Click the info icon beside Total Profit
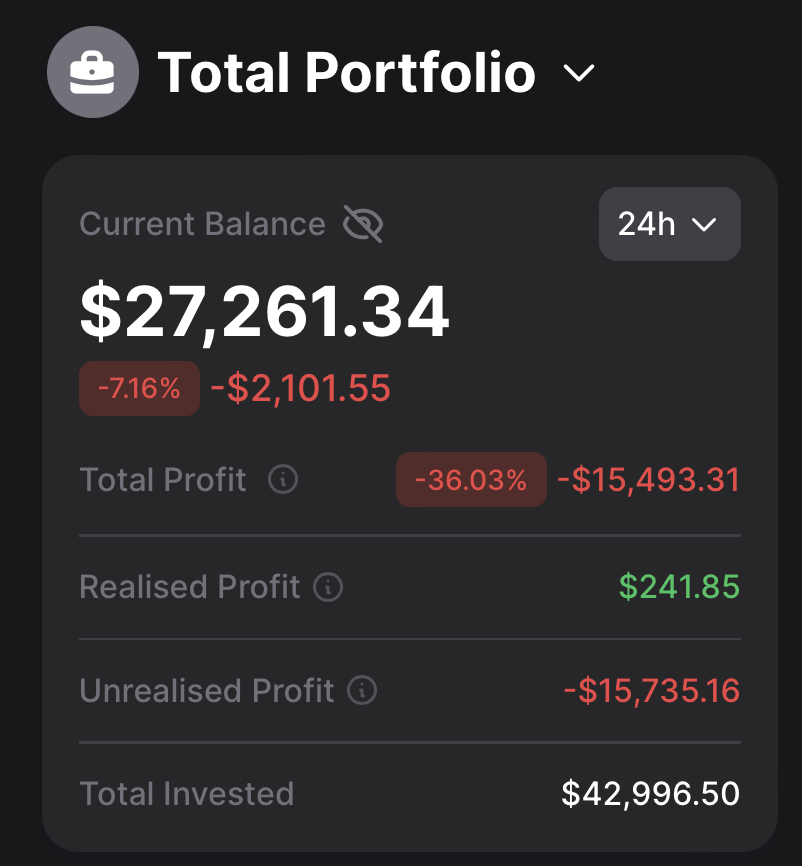The image size is (802, 866). click(283, 480)
